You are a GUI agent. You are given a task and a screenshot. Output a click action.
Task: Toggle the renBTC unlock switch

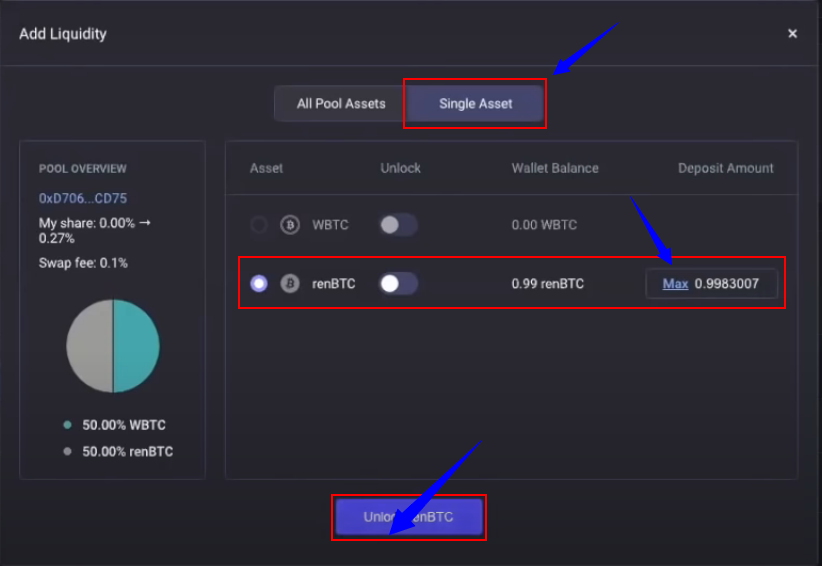(x=399, y=284)
